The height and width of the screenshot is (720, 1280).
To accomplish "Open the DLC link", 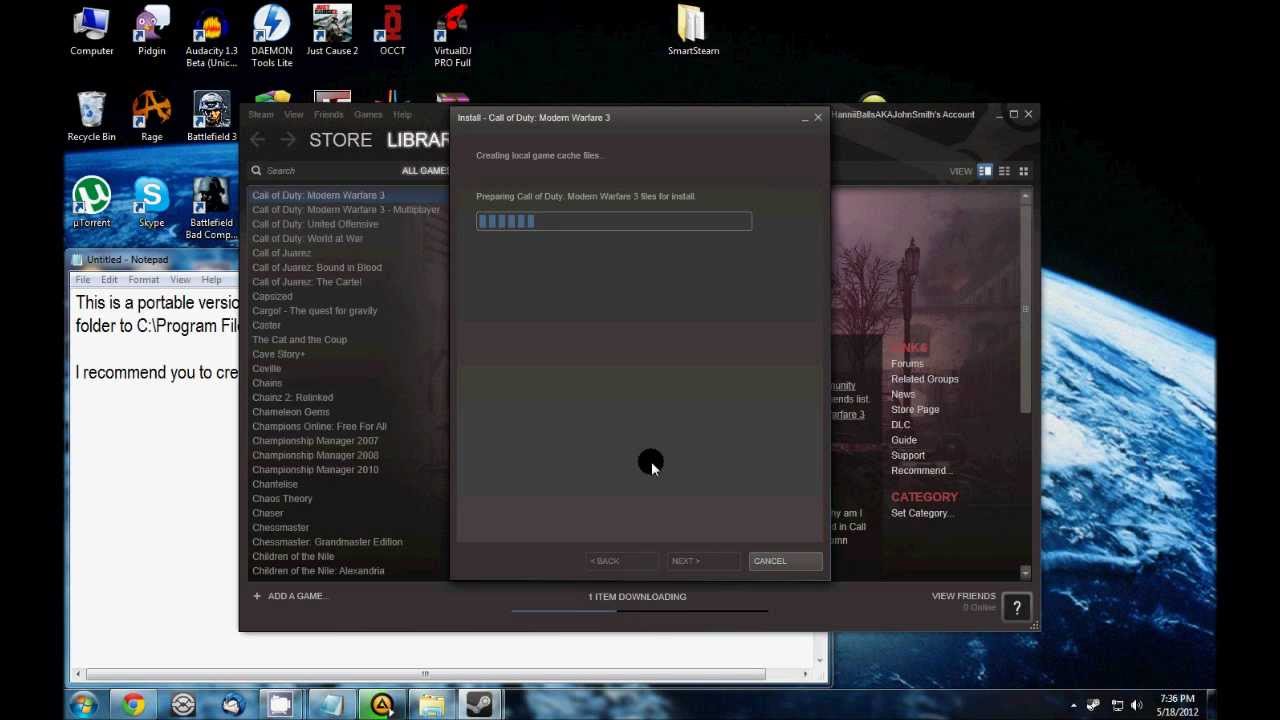I will pos(900,425).
